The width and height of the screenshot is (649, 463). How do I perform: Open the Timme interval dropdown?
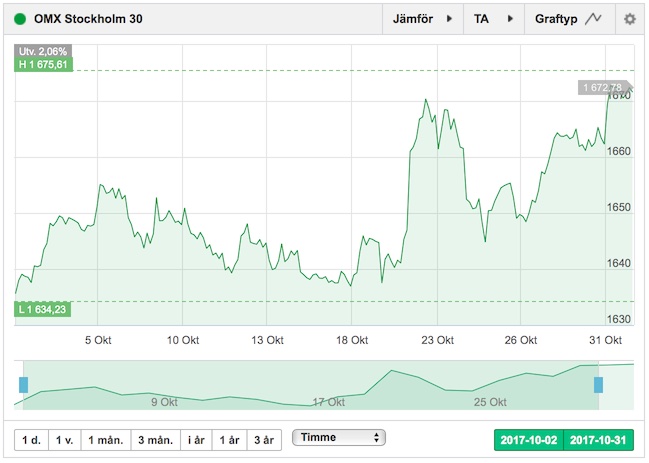click(339, 437)
